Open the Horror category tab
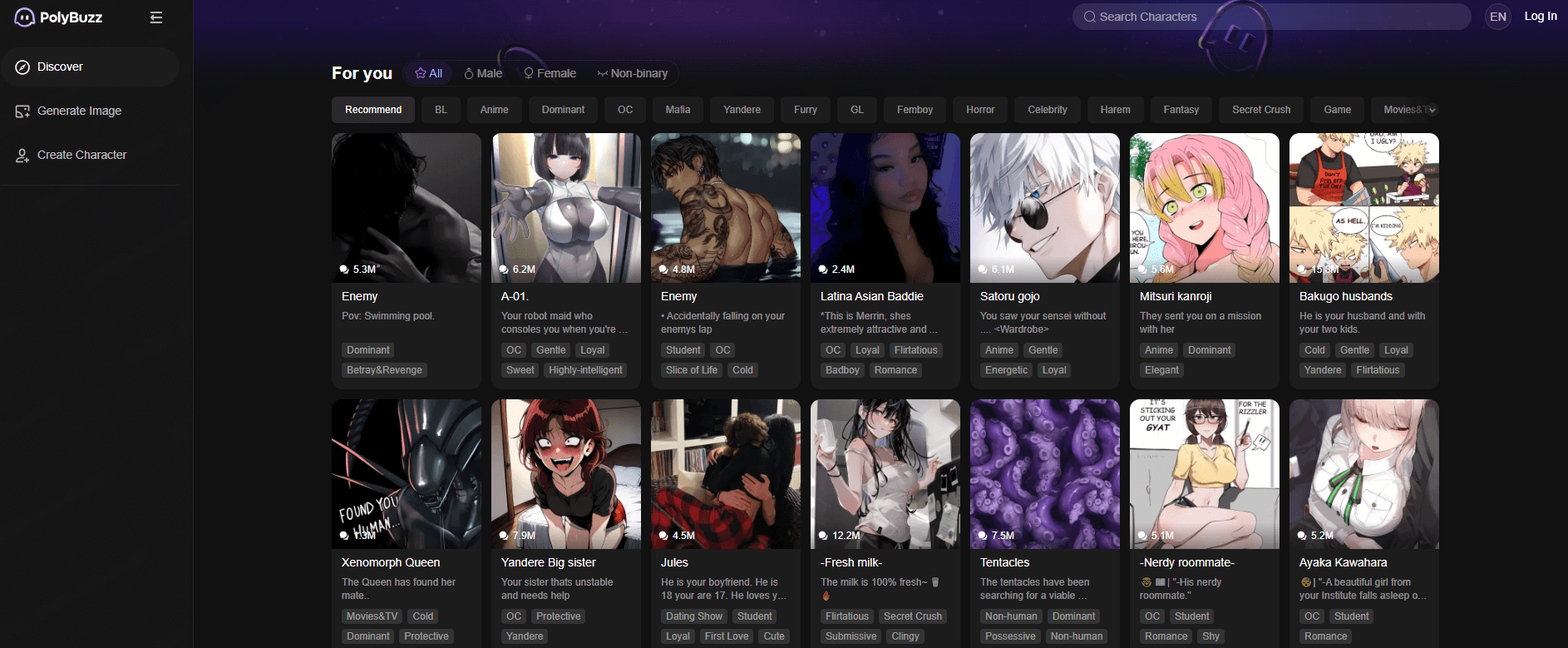The image size is (1568, 648). 980,110
